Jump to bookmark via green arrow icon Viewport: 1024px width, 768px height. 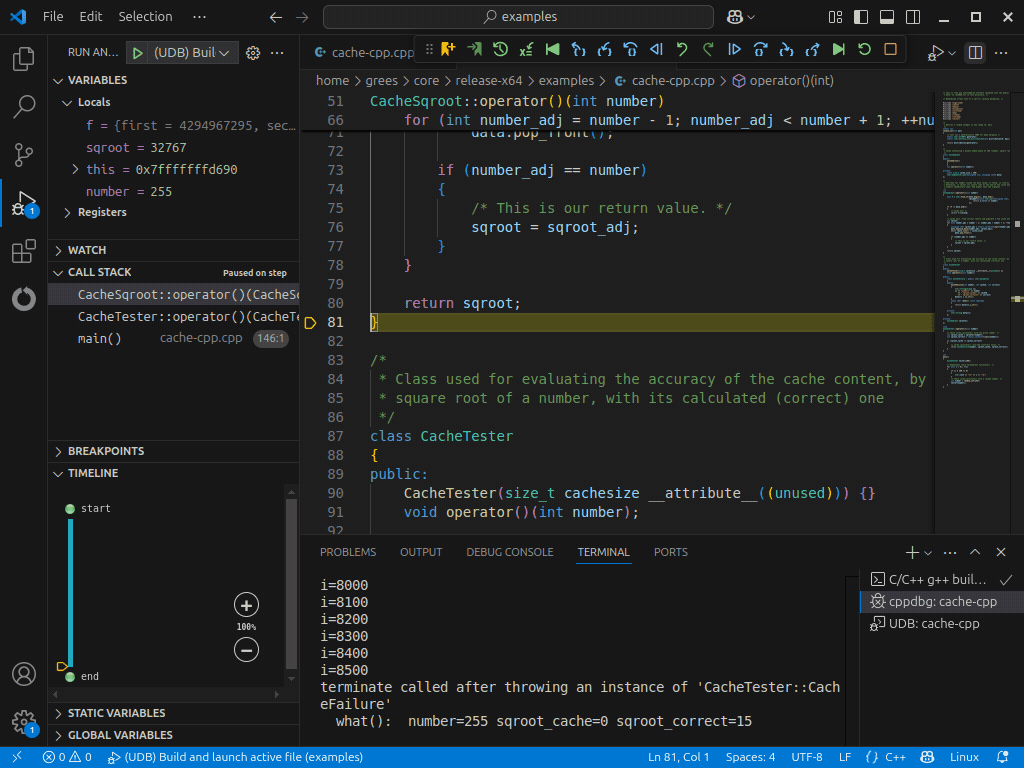474,50
